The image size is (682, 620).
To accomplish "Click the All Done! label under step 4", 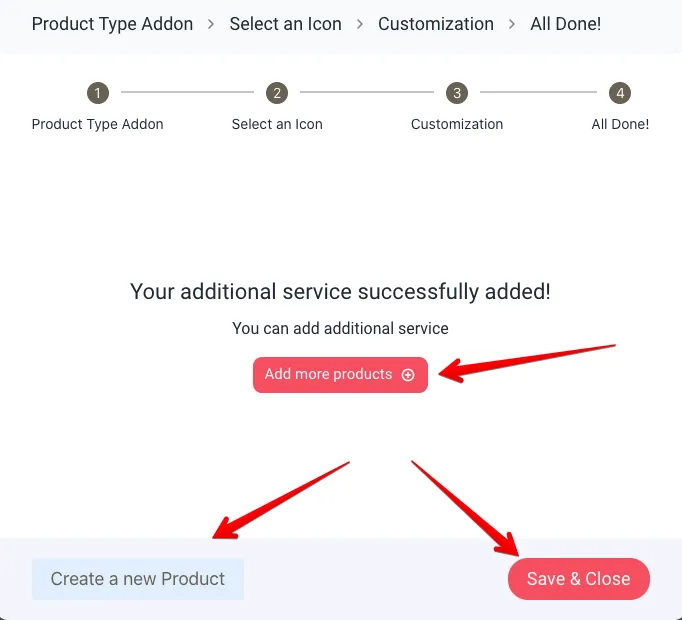I will pyautogui.click(x=620, y=124).
